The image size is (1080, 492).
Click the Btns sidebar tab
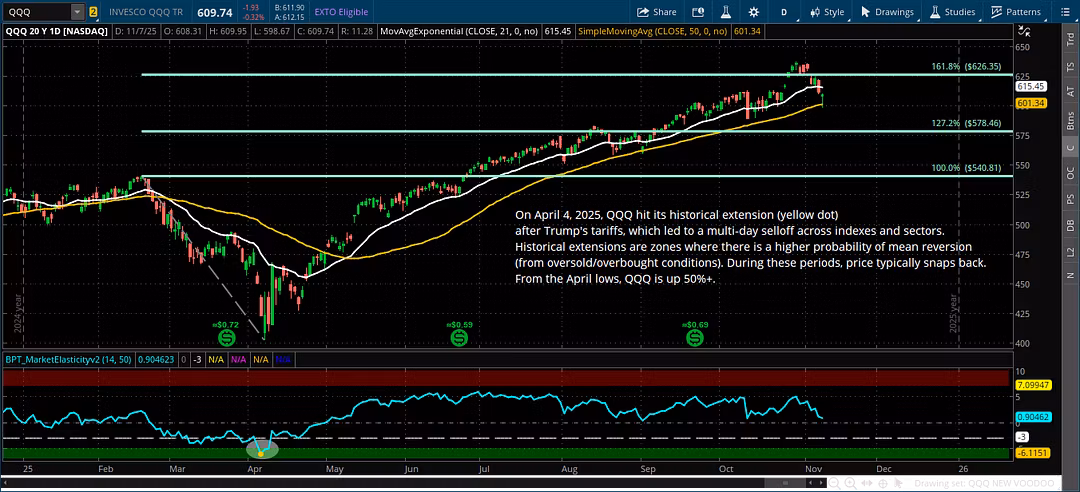tap(1070, 122)
